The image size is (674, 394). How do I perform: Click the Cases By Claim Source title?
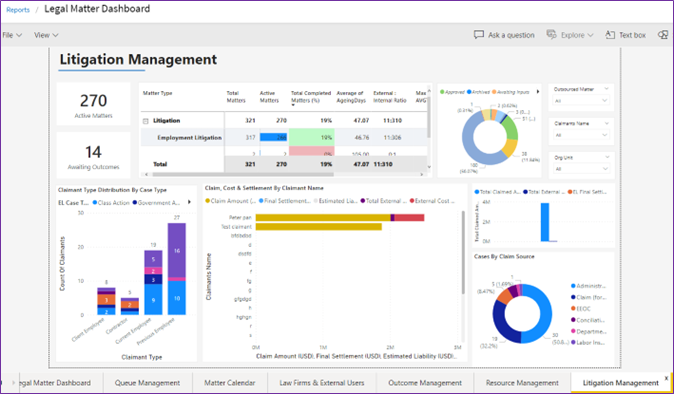pyautogui.click(x=504, y=257)
